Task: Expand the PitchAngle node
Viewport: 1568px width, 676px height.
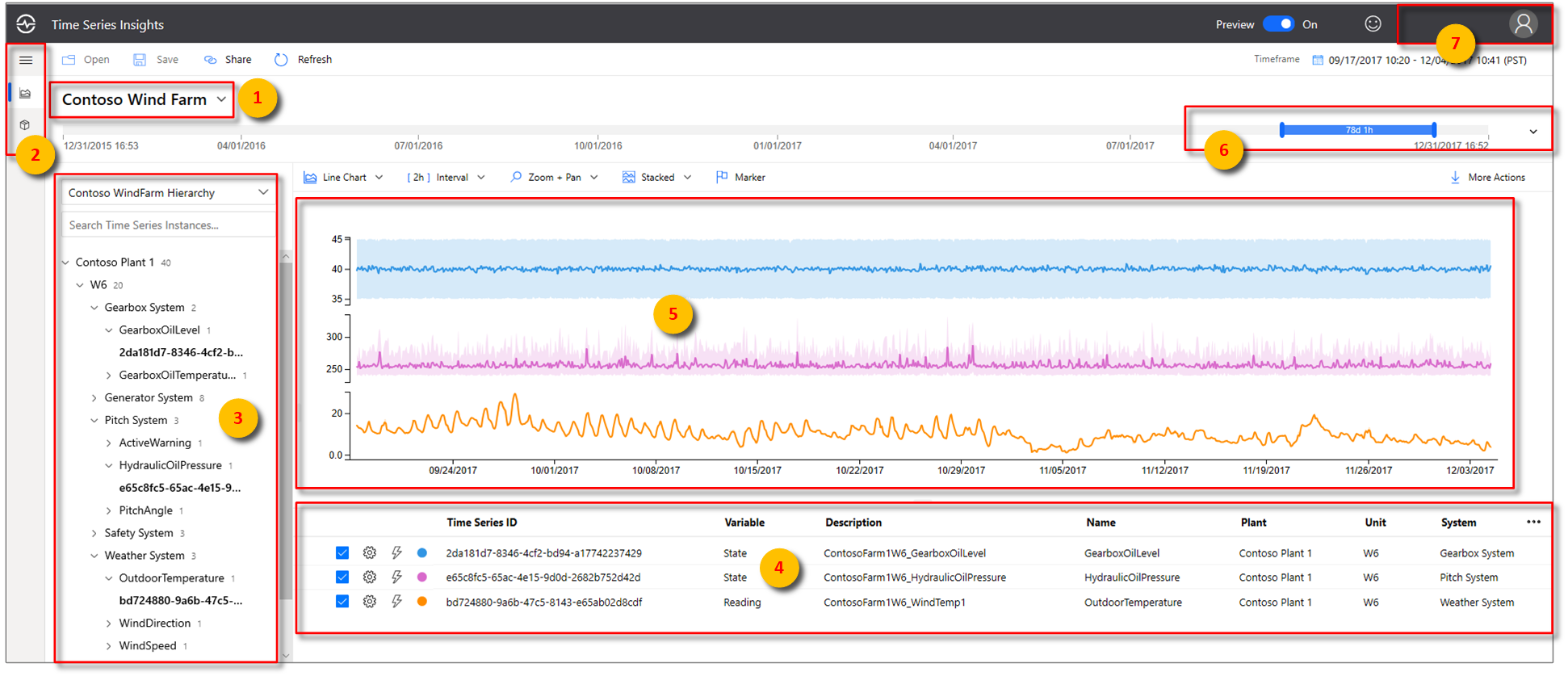Action: click(109, 511)
